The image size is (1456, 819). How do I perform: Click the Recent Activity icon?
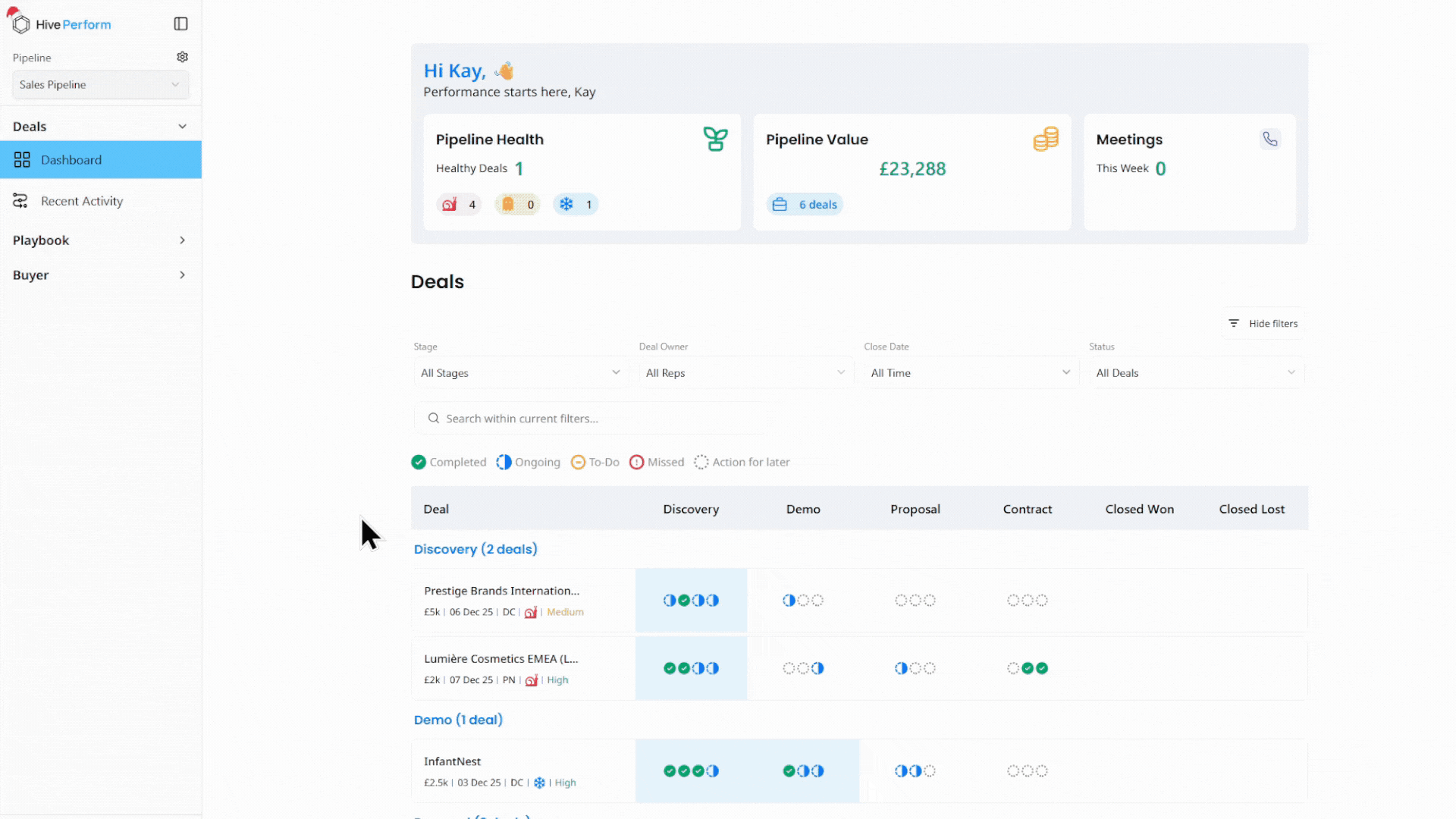(20, 200)
